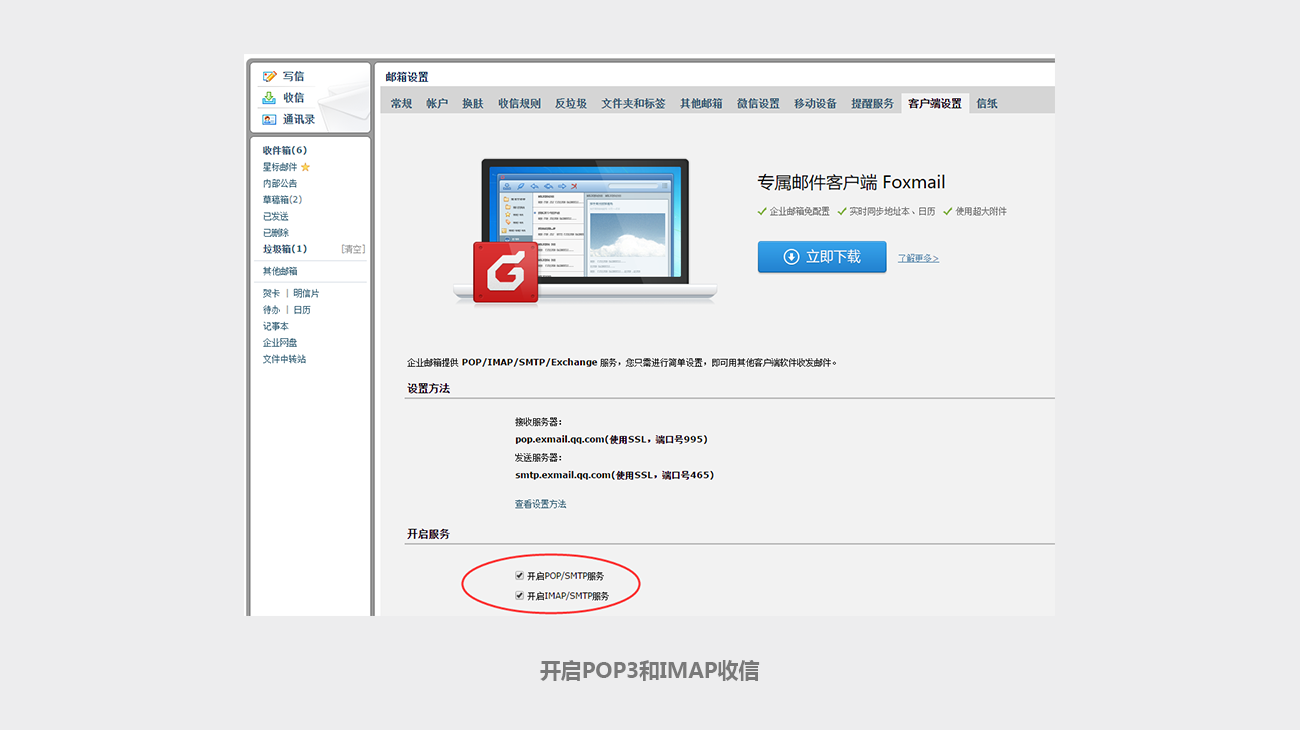This screenshot has height=730, width=1300.
Task: Open the 明信片 link
Action: click(x=306, y=293)
